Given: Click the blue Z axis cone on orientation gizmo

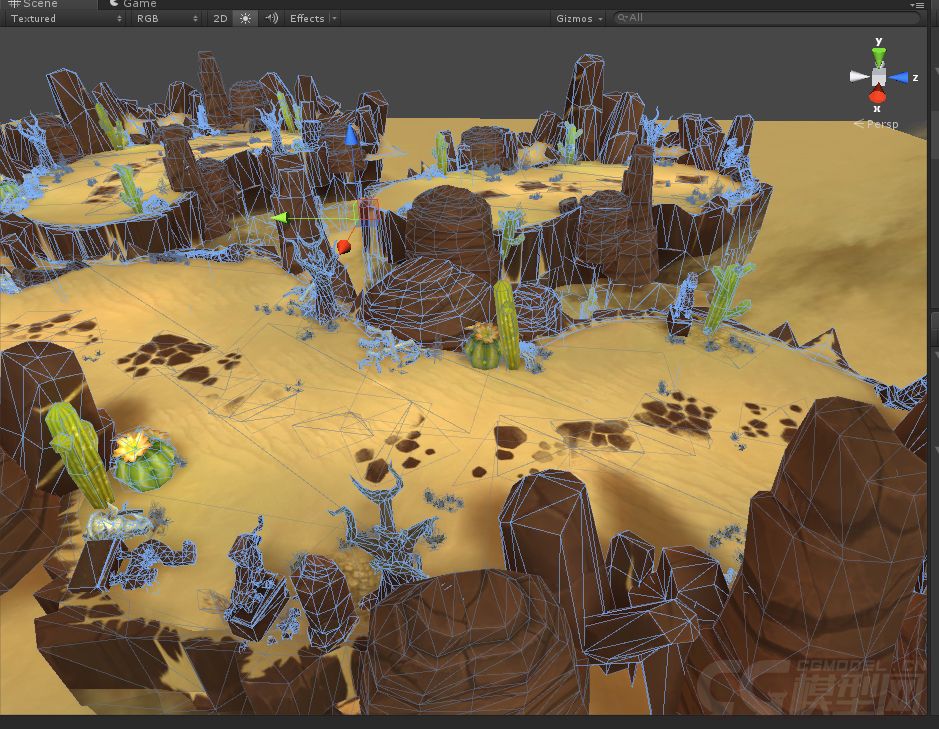Looking at the screenshot, I should 898,77.
